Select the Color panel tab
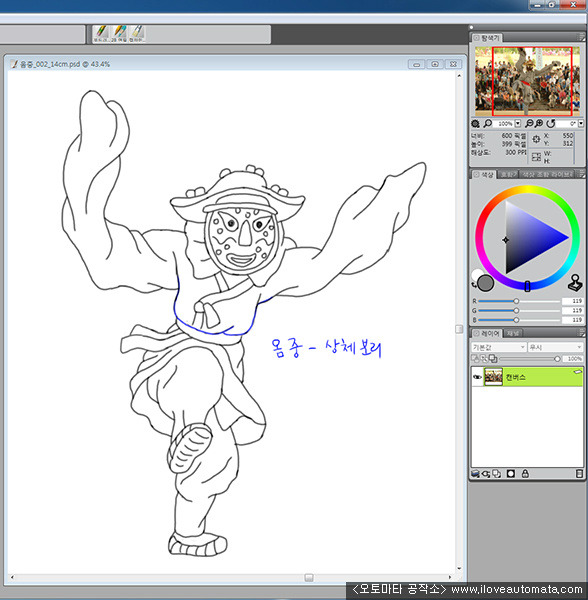588x600 pixels. [484, 174]
